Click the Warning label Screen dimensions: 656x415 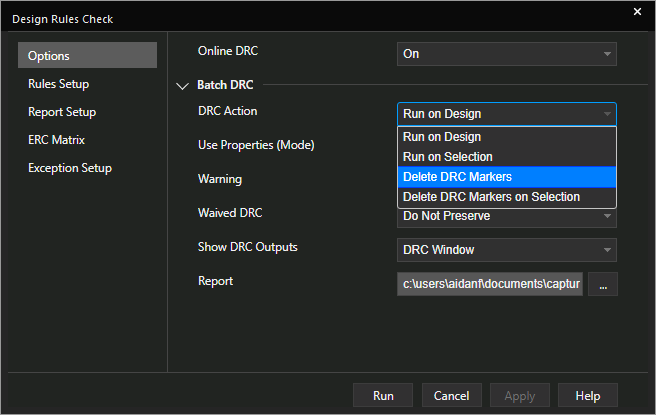click(220, 179)
